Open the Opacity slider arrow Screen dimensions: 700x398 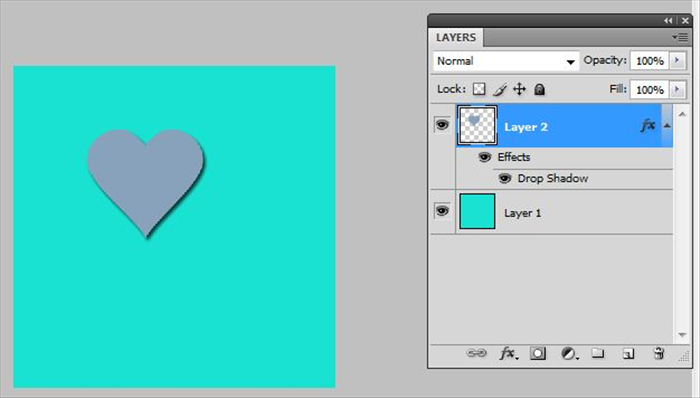pos(677,60)
